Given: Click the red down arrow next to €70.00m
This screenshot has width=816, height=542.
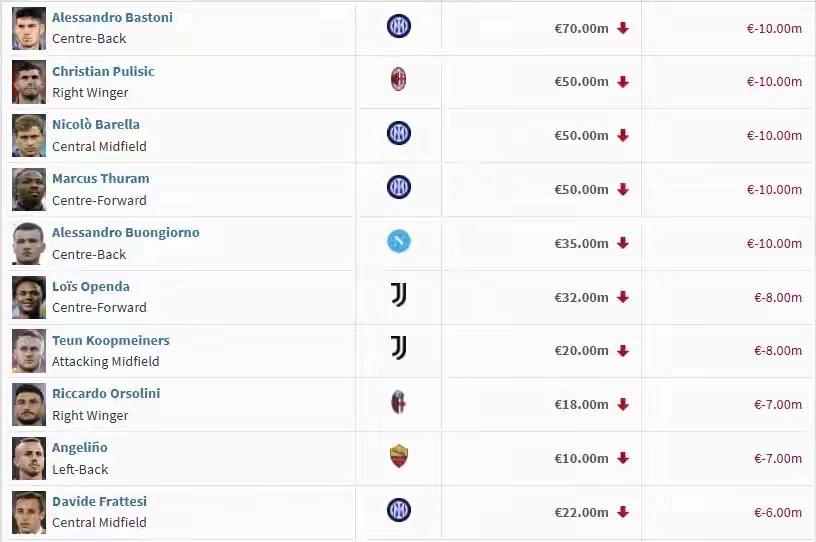Looking at the screenshot, I should (623, 28).
